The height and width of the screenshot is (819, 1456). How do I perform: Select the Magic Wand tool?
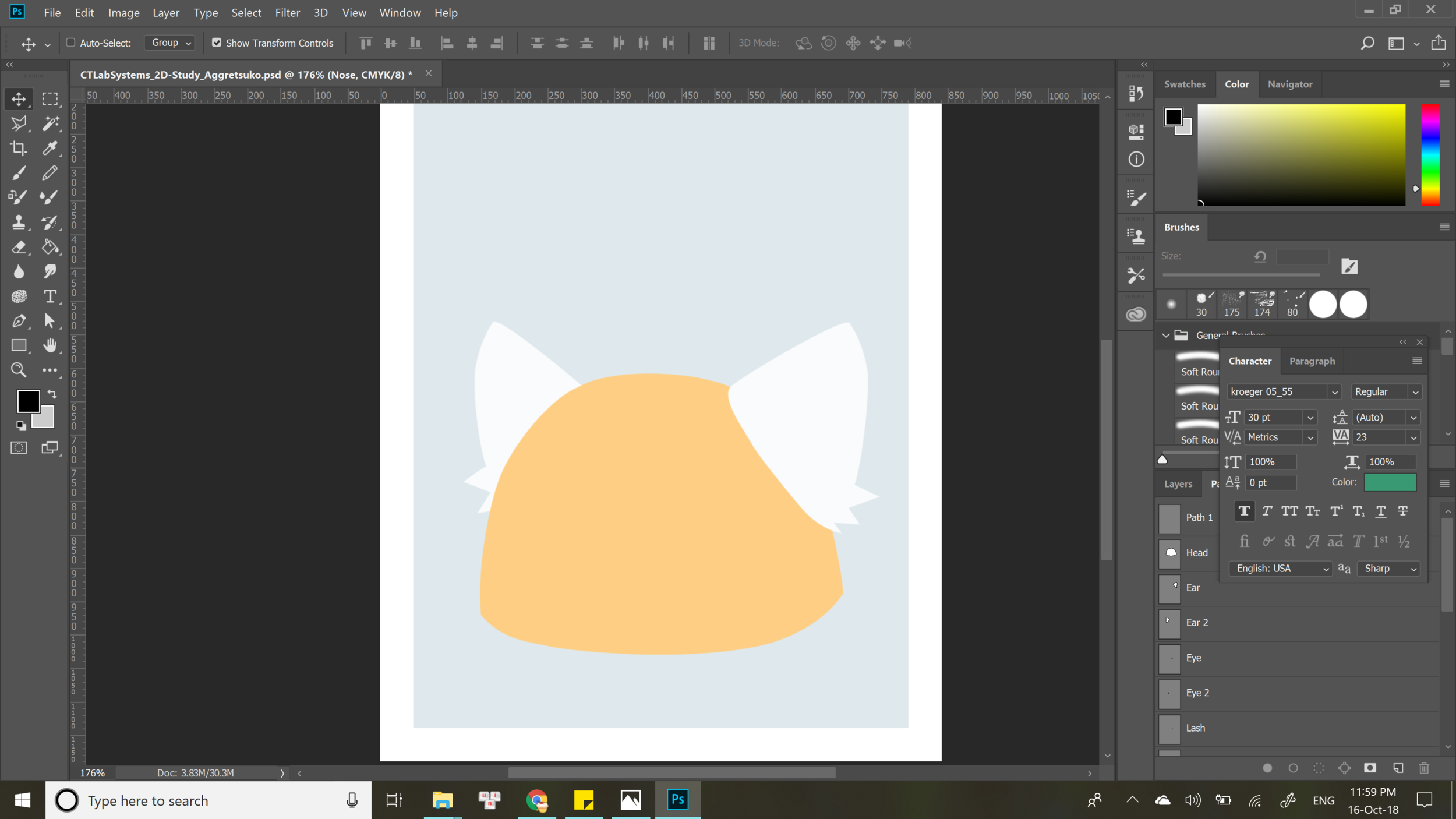50,123
